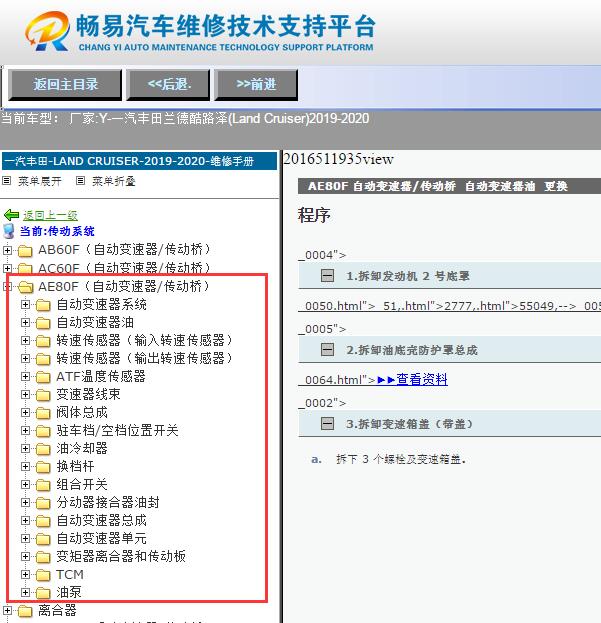Expand the AC60F tree node

[7, 268]
